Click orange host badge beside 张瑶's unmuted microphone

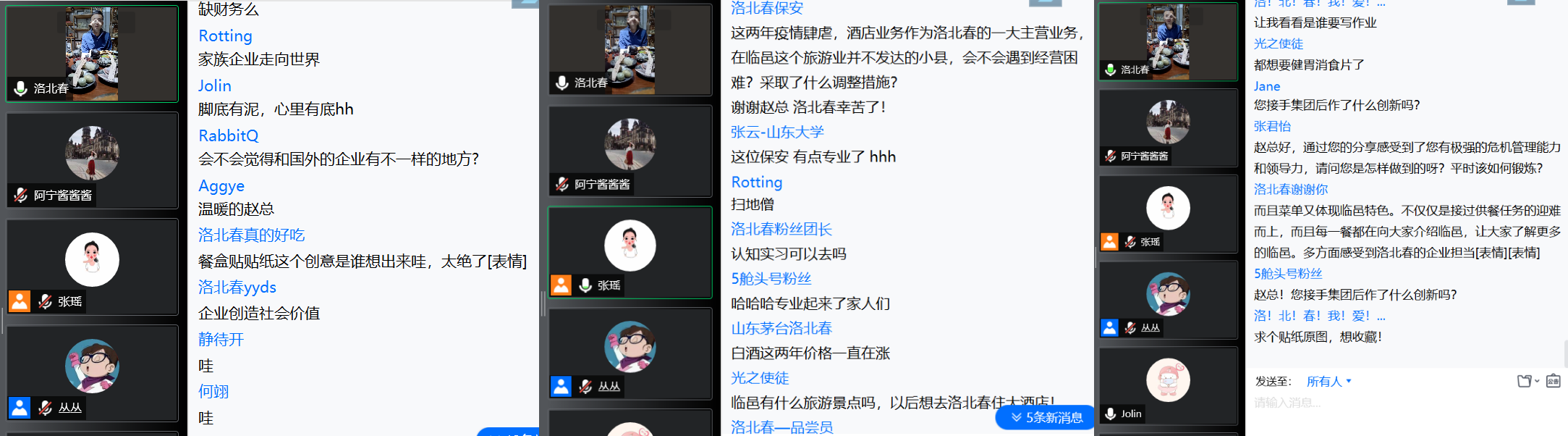click(561, 285)
